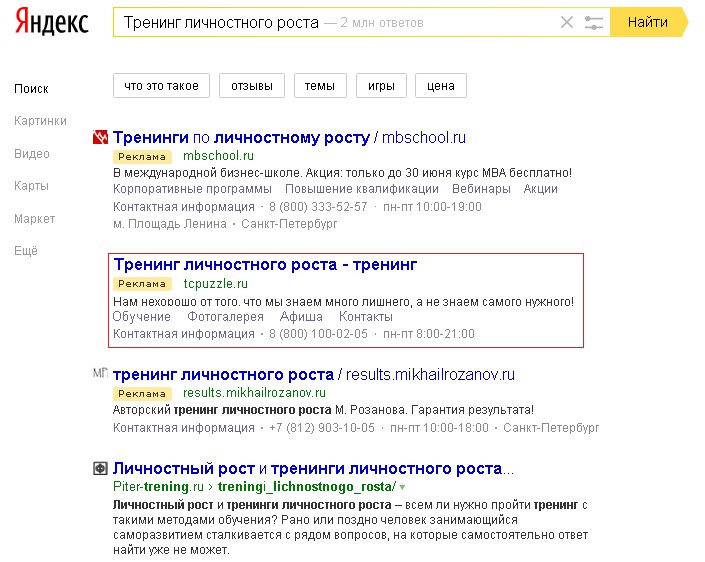Go to the Карты section
This screenshot has width=705, height=562.
pos(32,186)
